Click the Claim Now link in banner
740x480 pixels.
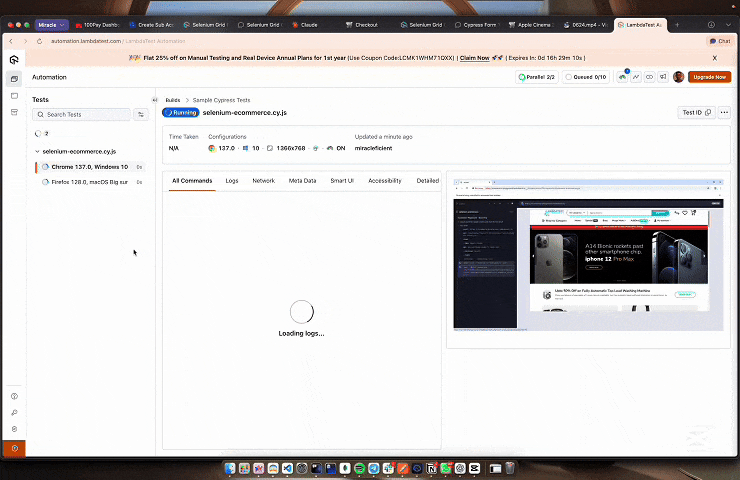(474, 58)
